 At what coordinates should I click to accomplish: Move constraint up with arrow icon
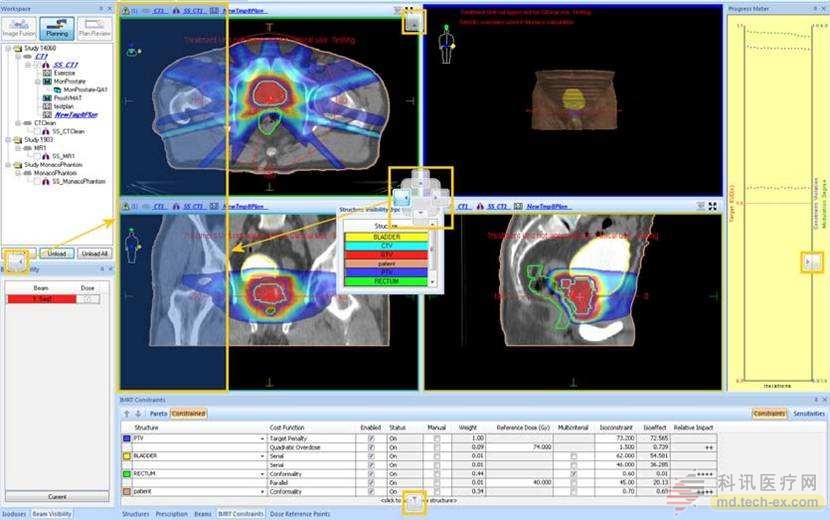click(x=127, y=414)
